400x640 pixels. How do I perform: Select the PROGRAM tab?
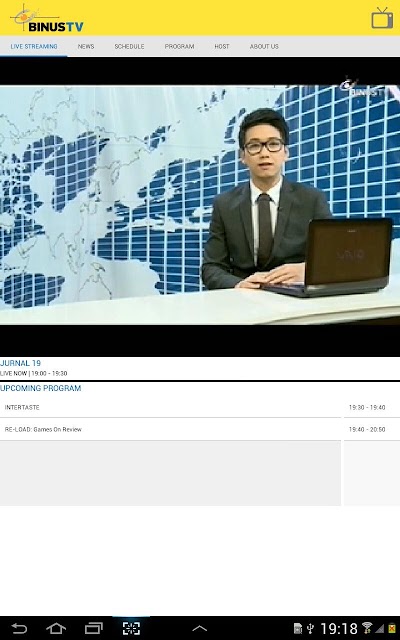tap(179, 47)
